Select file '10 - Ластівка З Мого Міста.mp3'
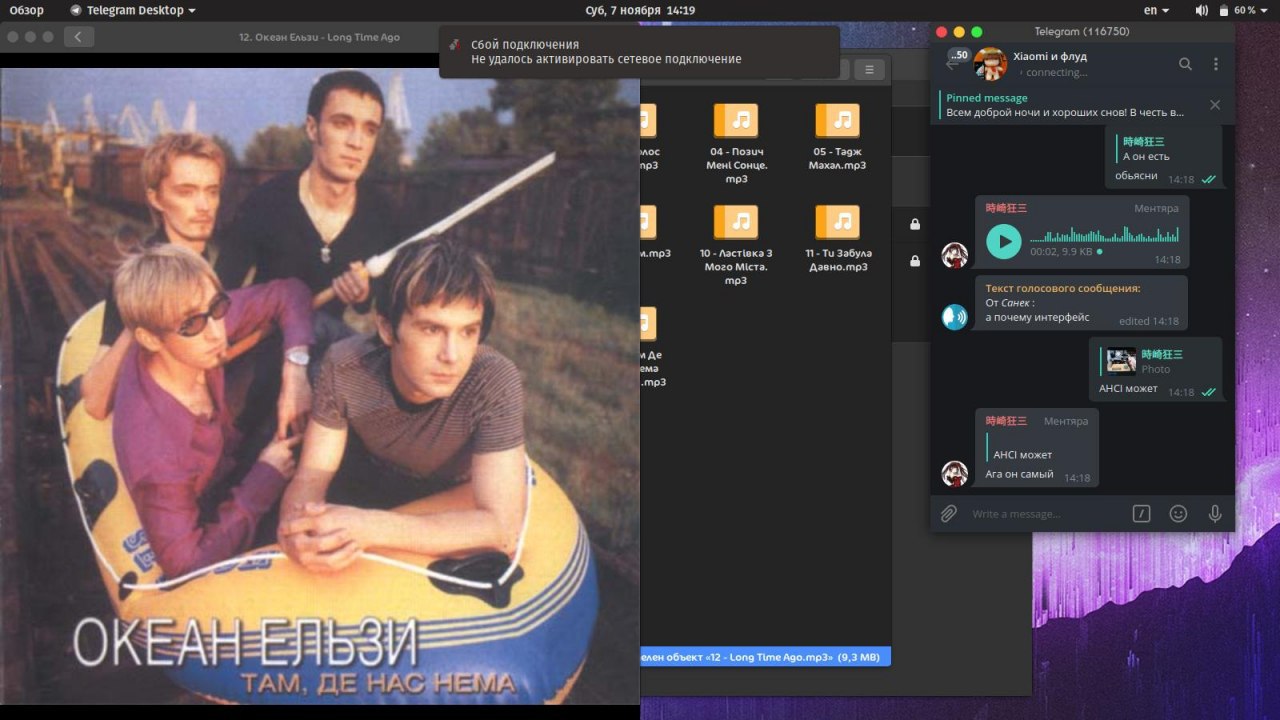 [736, 243]
